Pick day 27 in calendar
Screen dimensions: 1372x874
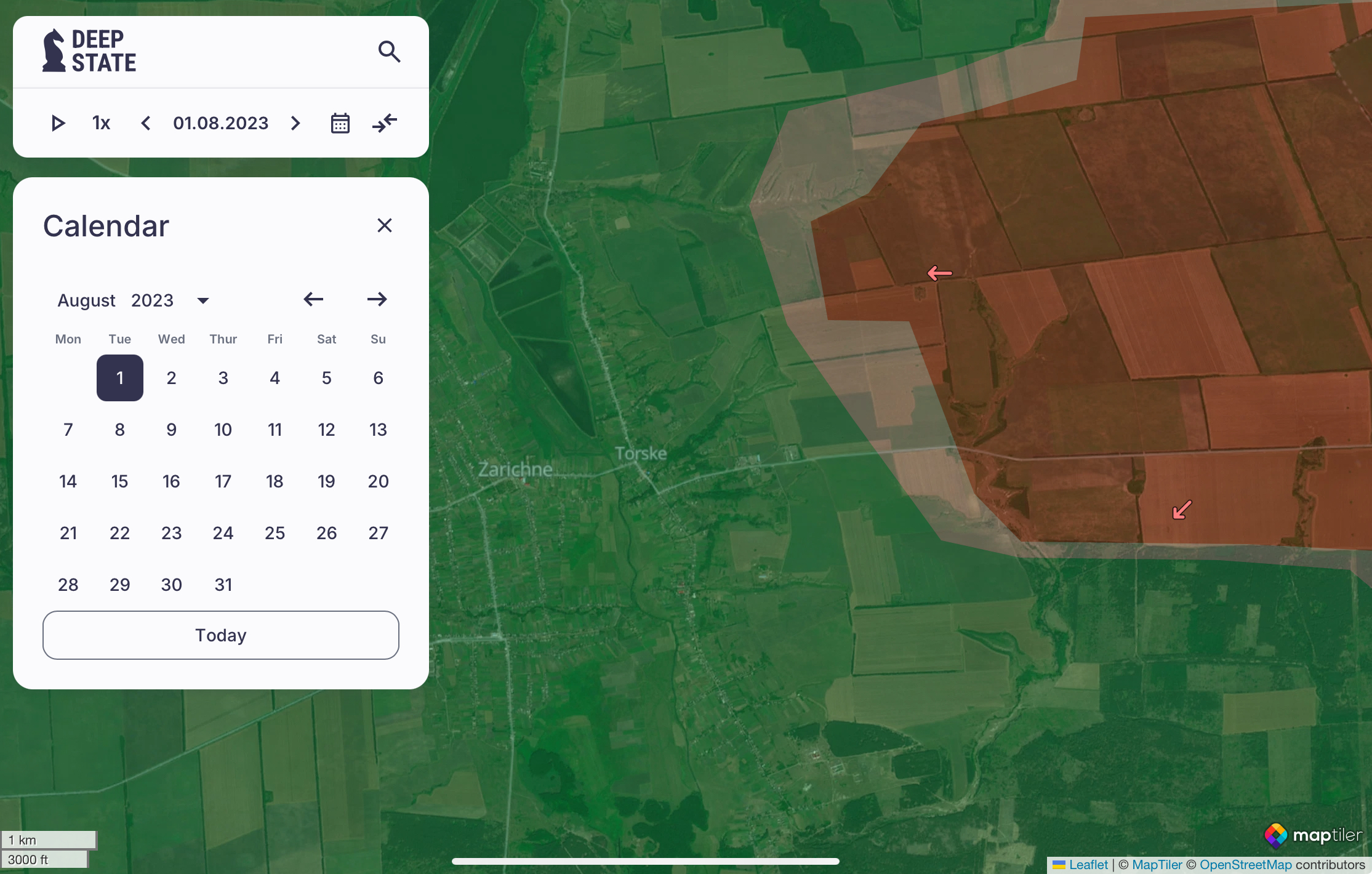[x=379, y=533]
